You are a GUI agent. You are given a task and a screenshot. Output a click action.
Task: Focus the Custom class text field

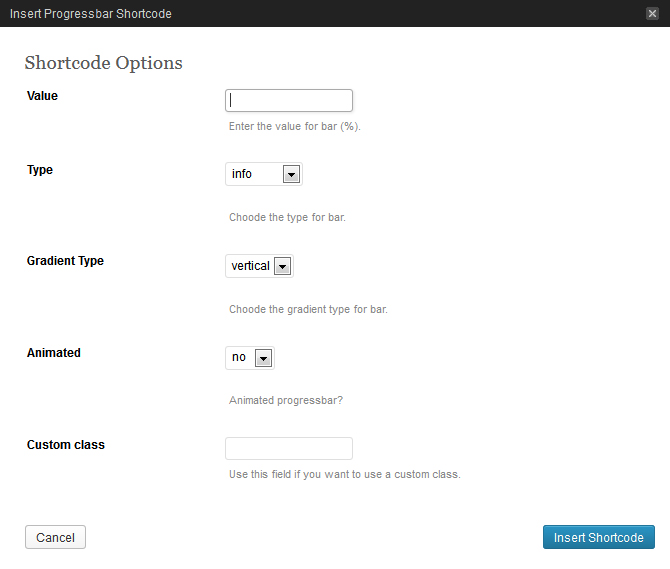(x=289, y=448)
